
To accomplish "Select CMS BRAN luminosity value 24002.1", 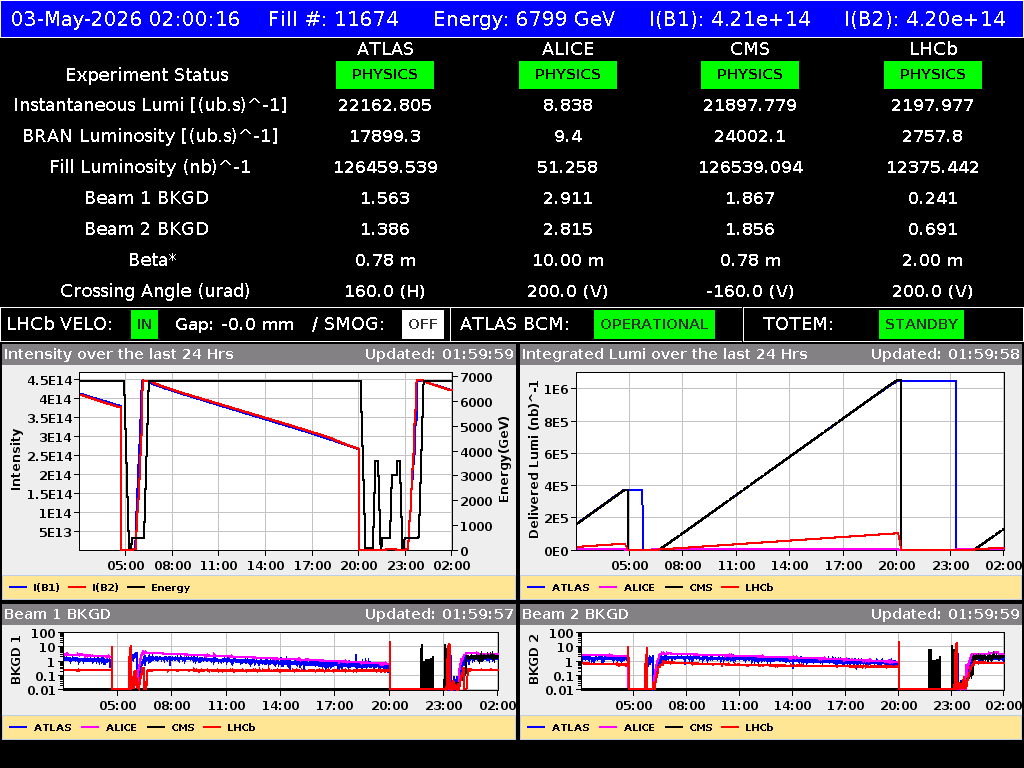I will click(750, 136).
